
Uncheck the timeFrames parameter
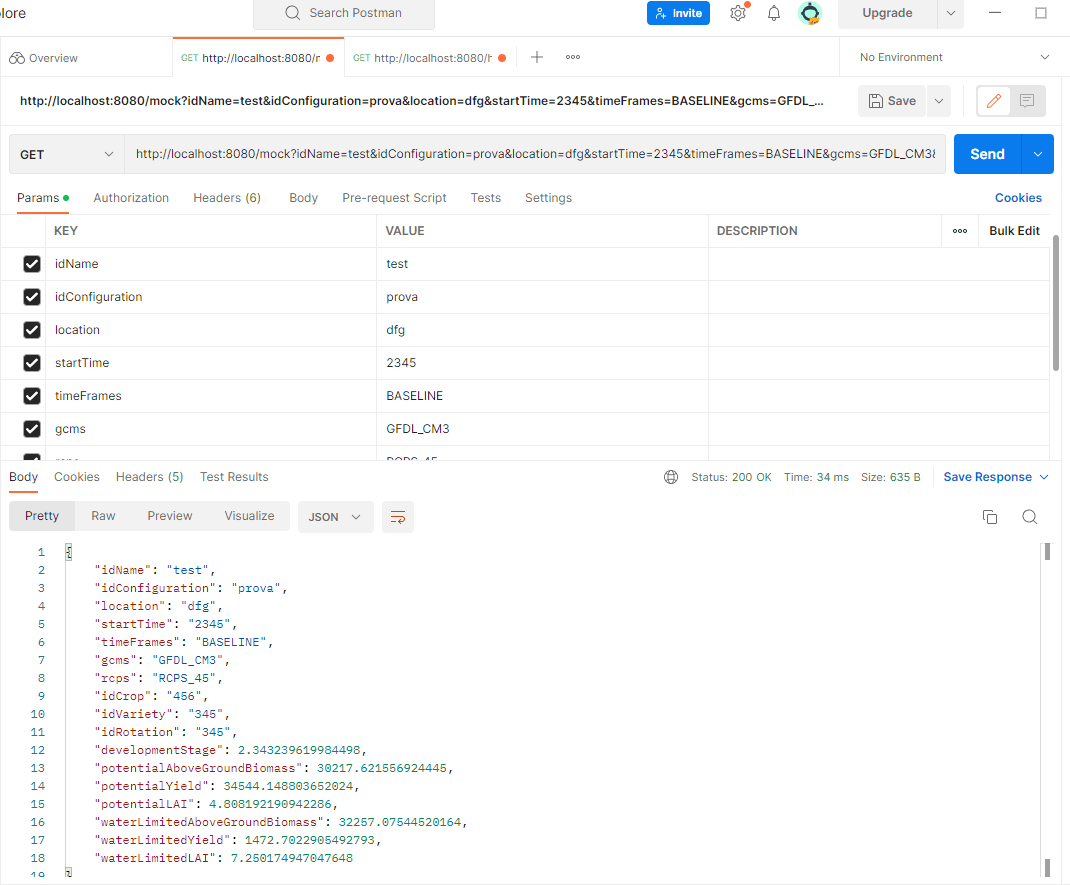(x=31, y=396)
